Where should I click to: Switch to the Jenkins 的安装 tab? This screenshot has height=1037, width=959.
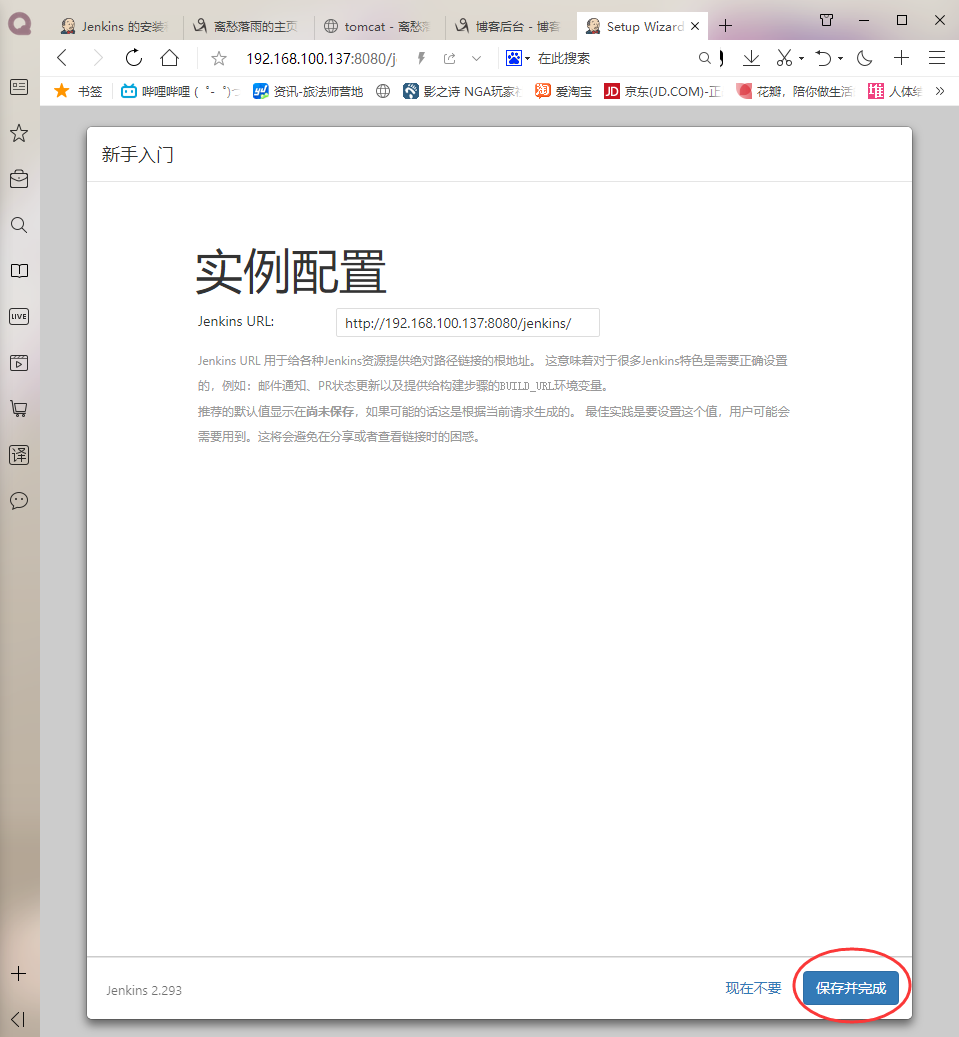pos(117,26)
